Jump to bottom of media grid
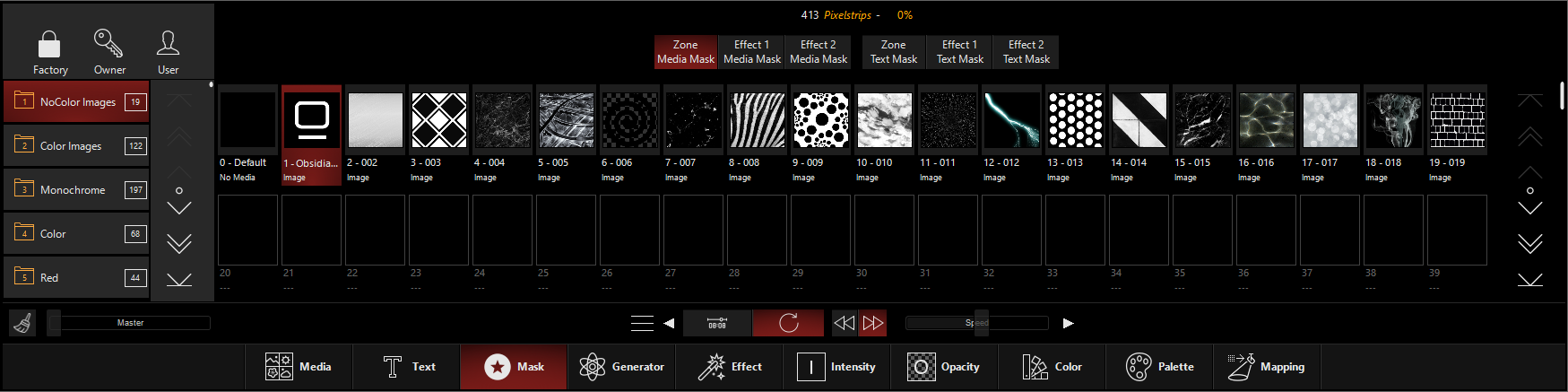Viewport: 1568px width, 392px height. [x=1530, y=279]
